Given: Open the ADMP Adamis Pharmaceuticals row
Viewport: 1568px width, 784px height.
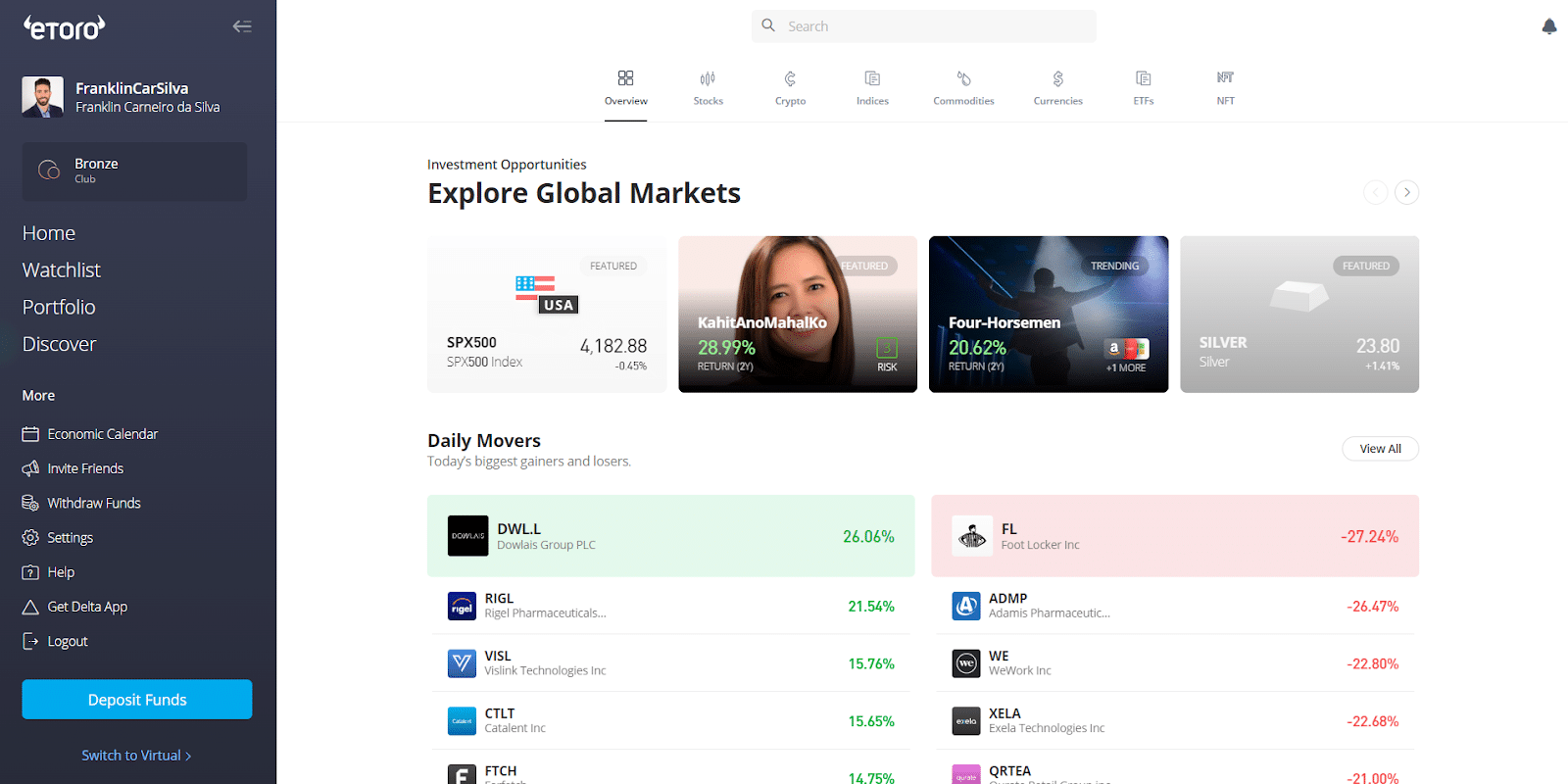Looking at the screenshot, I should click(1175, 606).
